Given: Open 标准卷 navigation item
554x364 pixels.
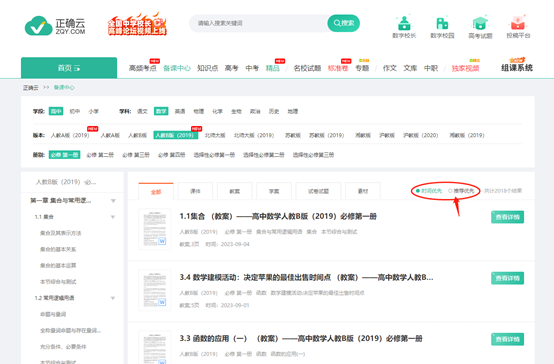Looking at the screenshot, I should click(x=338, y=68).
